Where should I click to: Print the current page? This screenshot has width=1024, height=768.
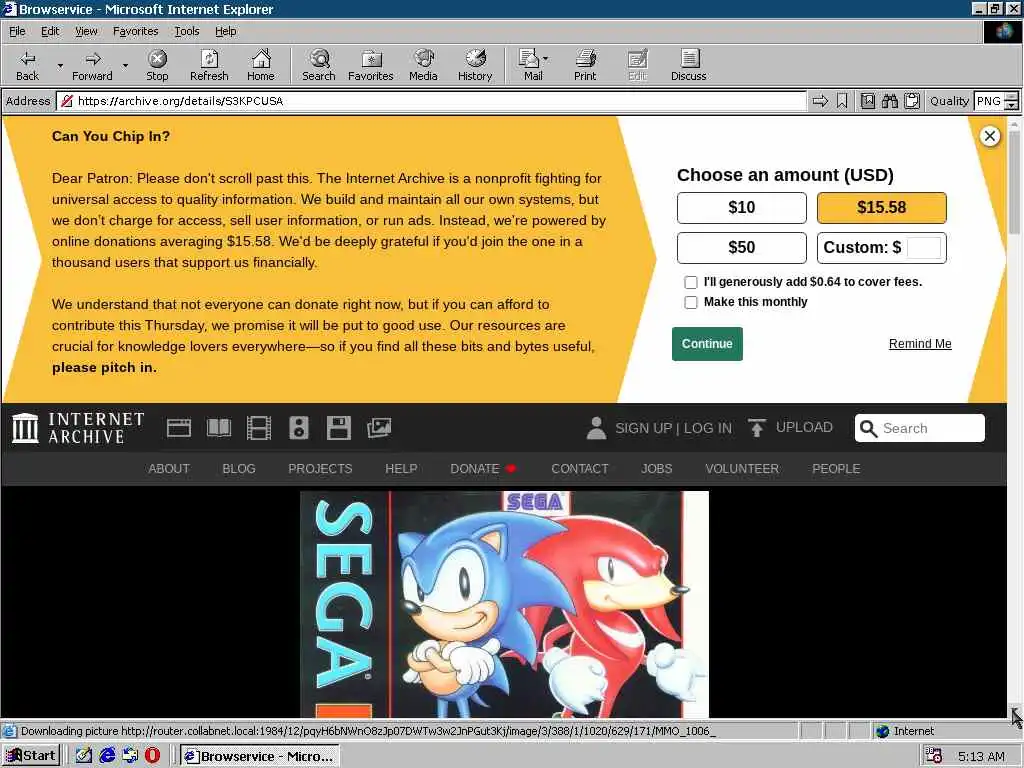coord(585,65)
